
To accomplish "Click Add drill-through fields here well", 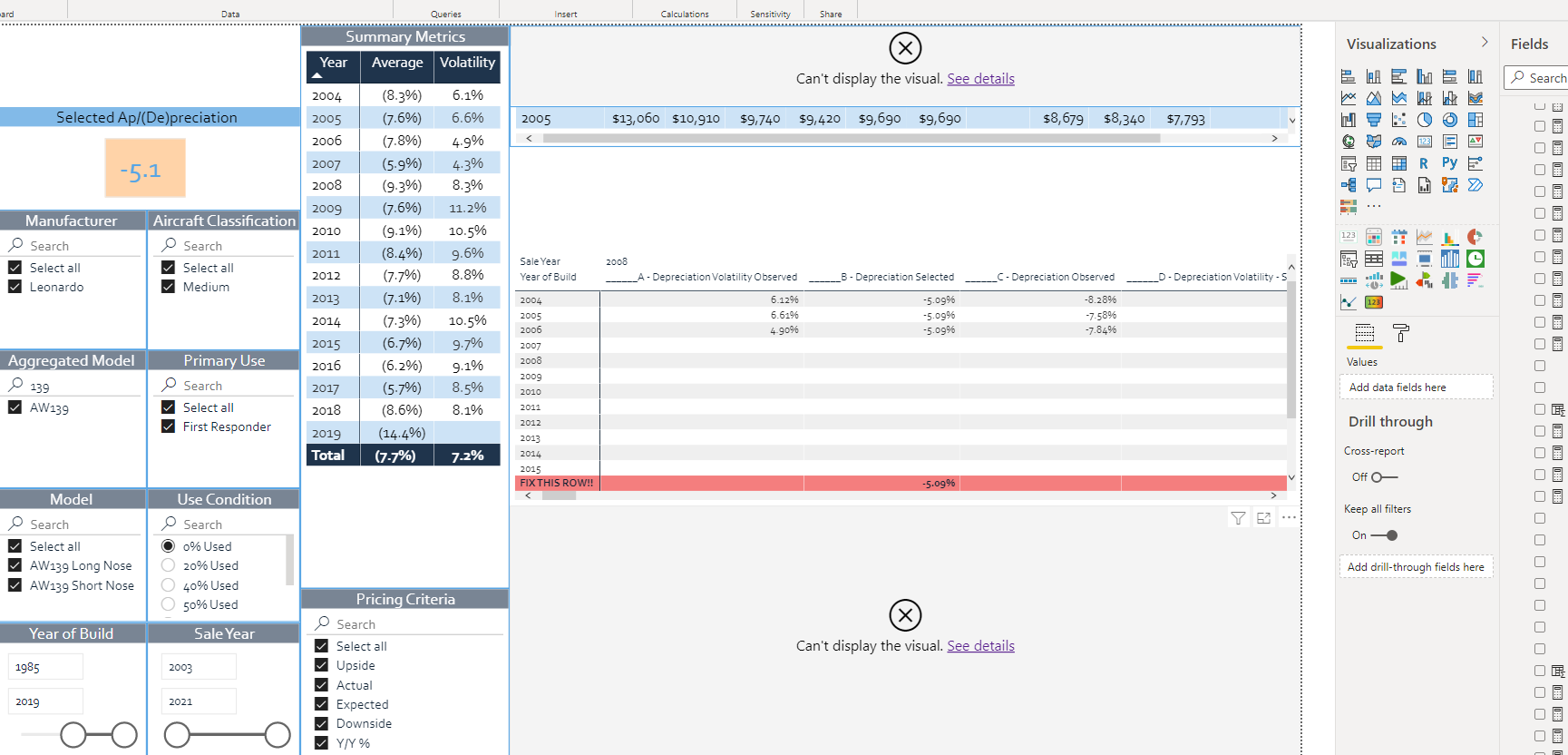I will click(x=1416, y=567).
